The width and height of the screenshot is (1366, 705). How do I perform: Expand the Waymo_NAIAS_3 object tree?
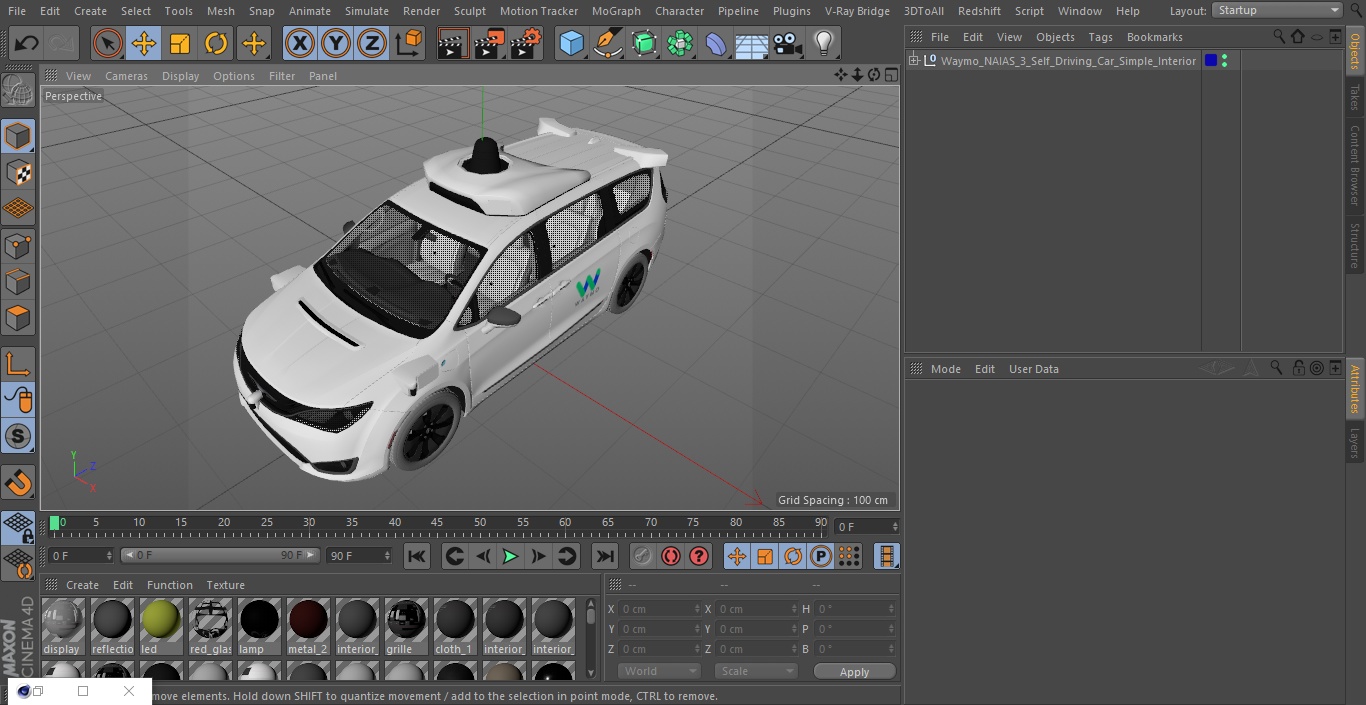[914, 61]
